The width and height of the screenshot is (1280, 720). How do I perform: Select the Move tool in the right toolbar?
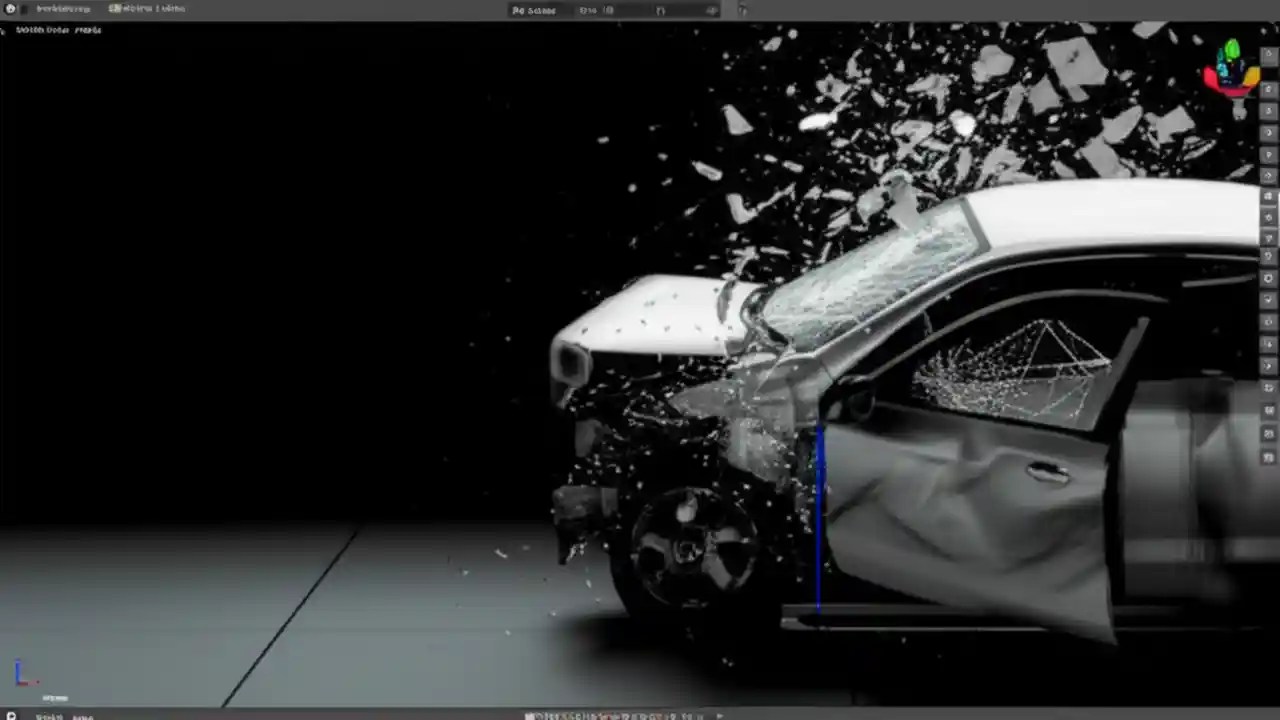[x=1268, y=90]
